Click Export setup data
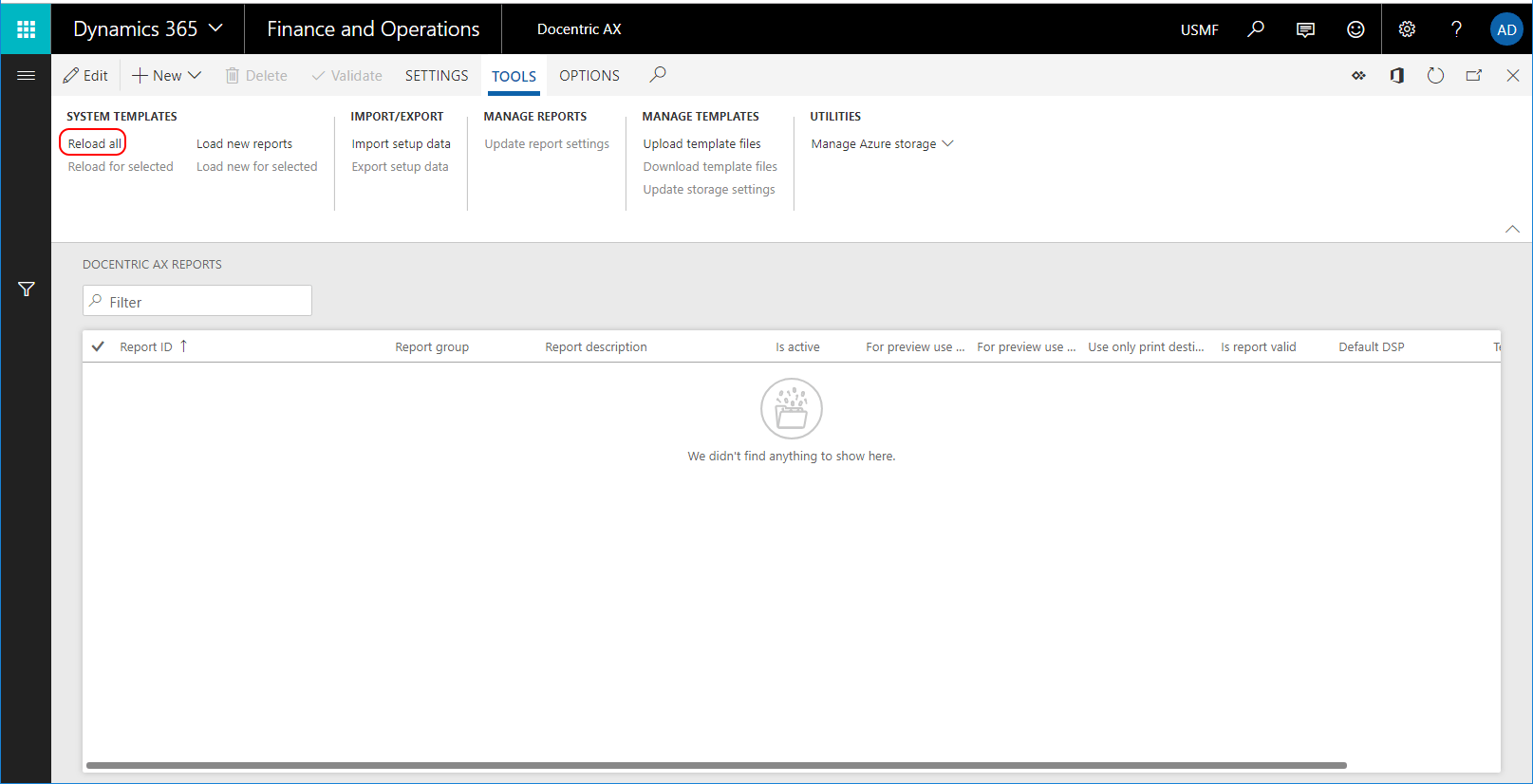Screen dimensions: 1533x784 tap(400, 167)
